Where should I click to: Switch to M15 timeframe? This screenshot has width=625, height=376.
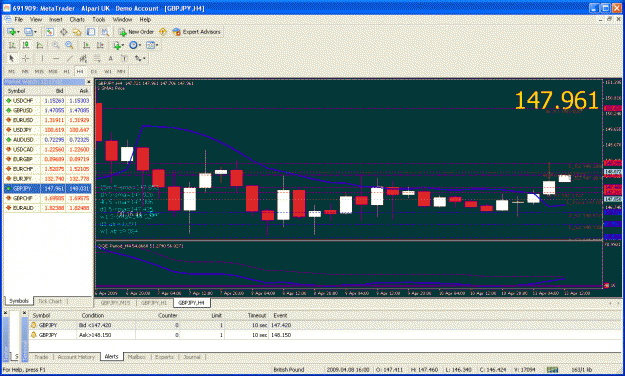coord(39,71)
